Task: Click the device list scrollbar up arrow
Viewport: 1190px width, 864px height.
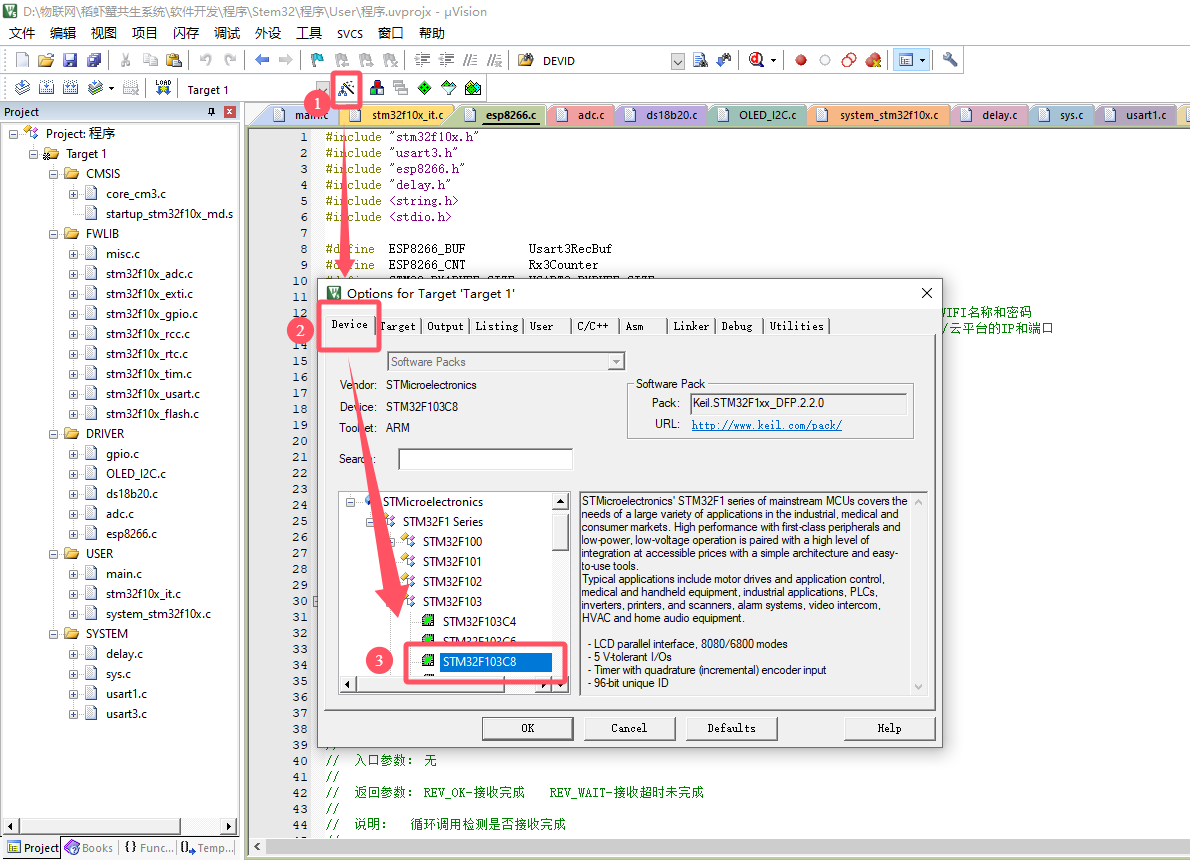Action: (560, 501)
